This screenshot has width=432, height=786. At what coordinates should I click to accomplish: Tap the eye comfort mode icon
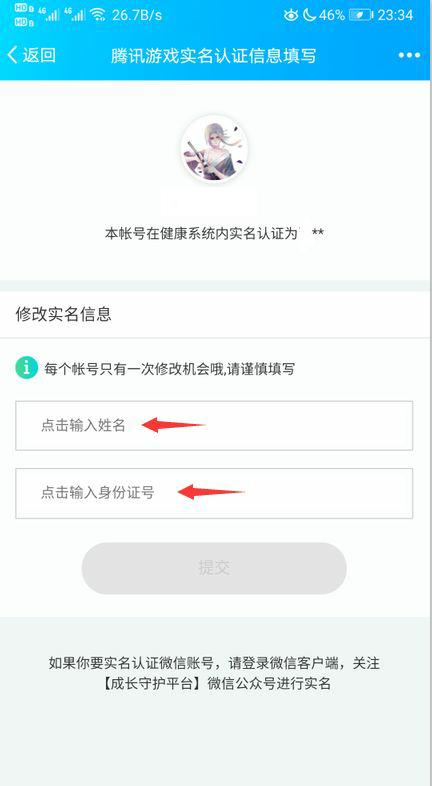(x=291, y=15)
